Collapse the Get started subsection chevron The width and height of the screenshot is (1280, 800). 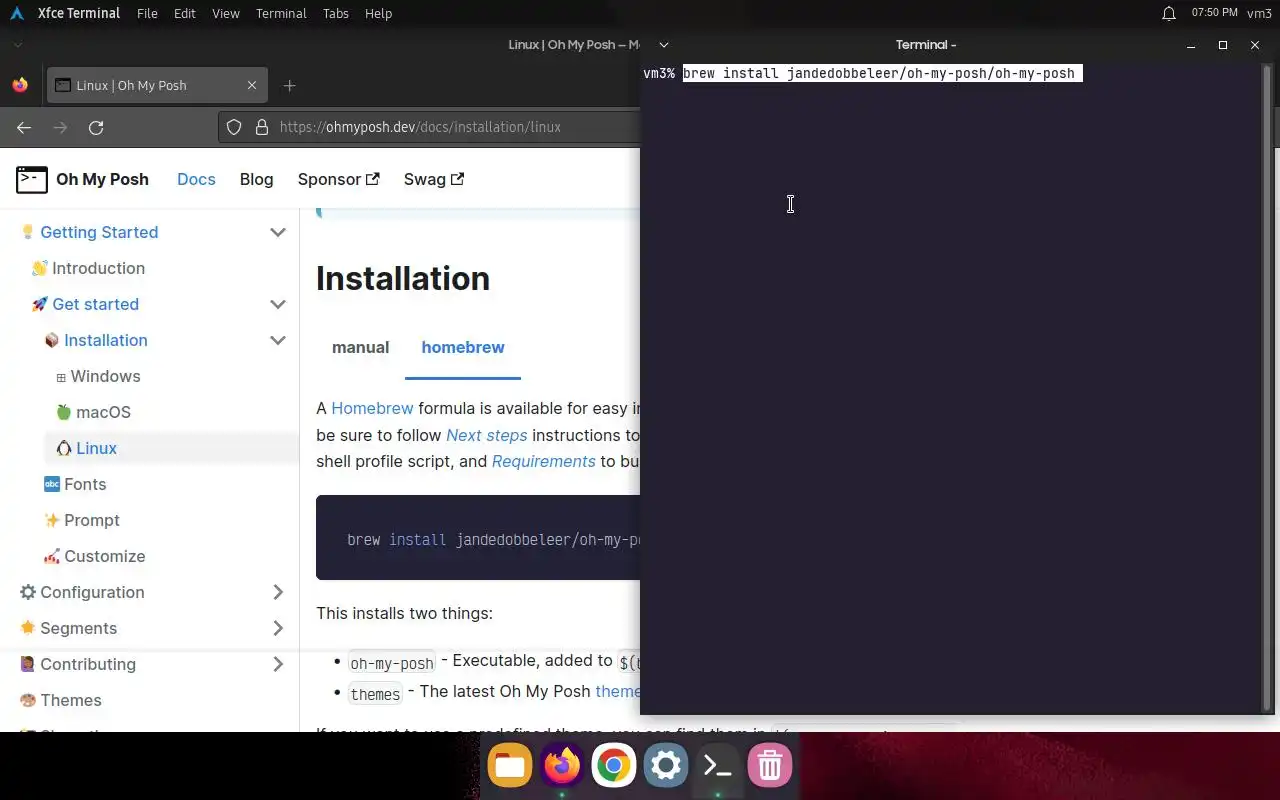pyautogui.click(x=278, y=304)
